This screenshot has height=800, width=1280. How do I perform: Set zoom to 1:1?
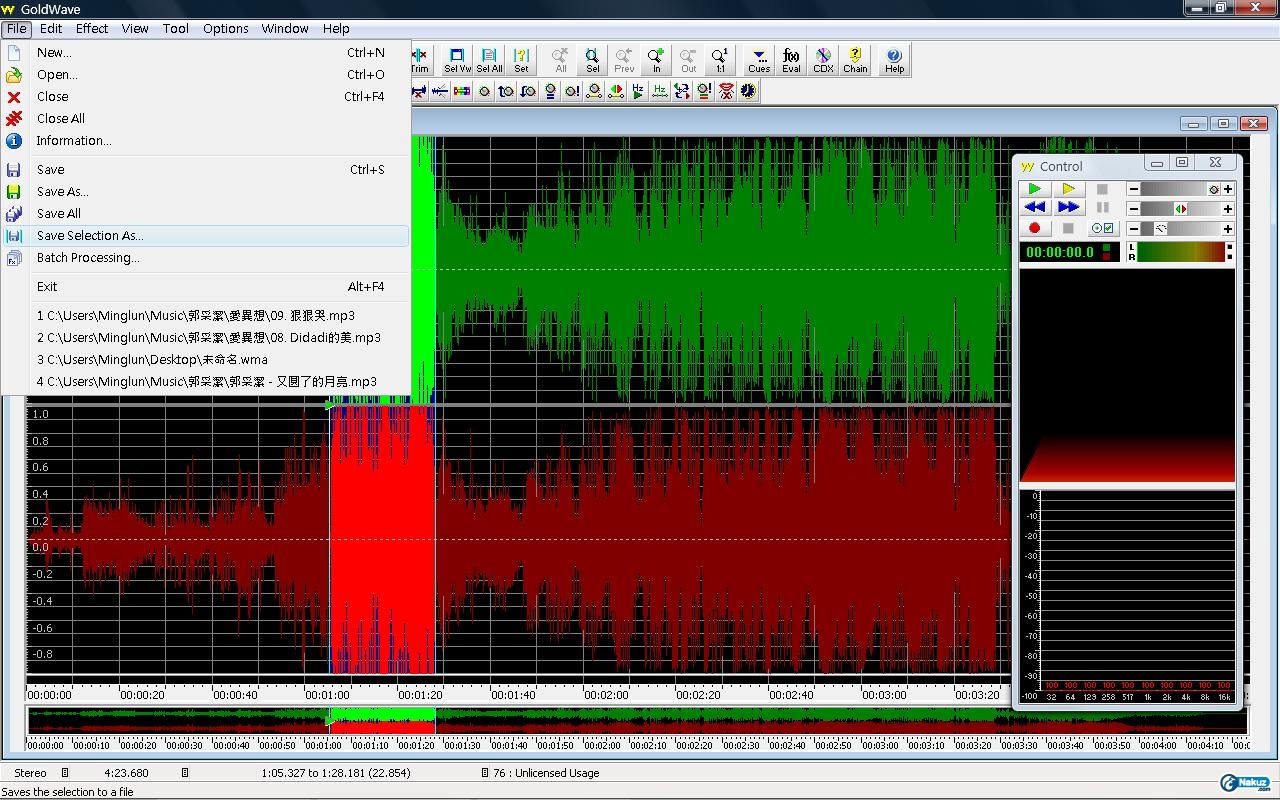tap(720, 60)
